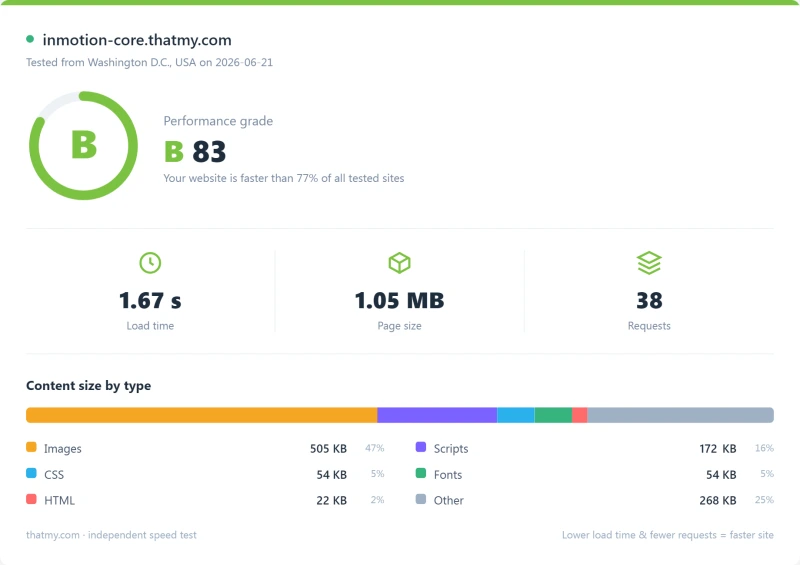Click the 'Tested from Washington D.C.' line
800x565 pixels.
pos(149,62)
